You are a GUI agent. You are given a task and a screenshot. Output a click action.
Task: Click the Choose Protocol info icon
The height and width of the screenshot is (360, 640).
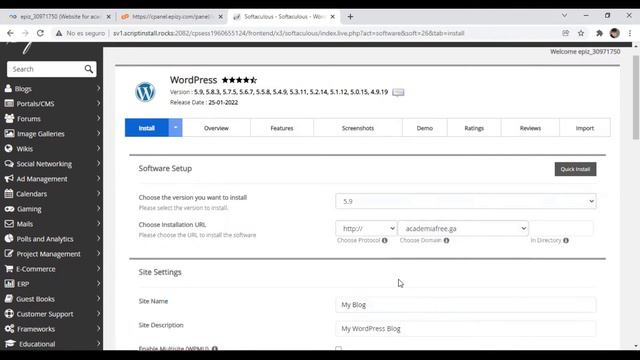pos(384,240)
